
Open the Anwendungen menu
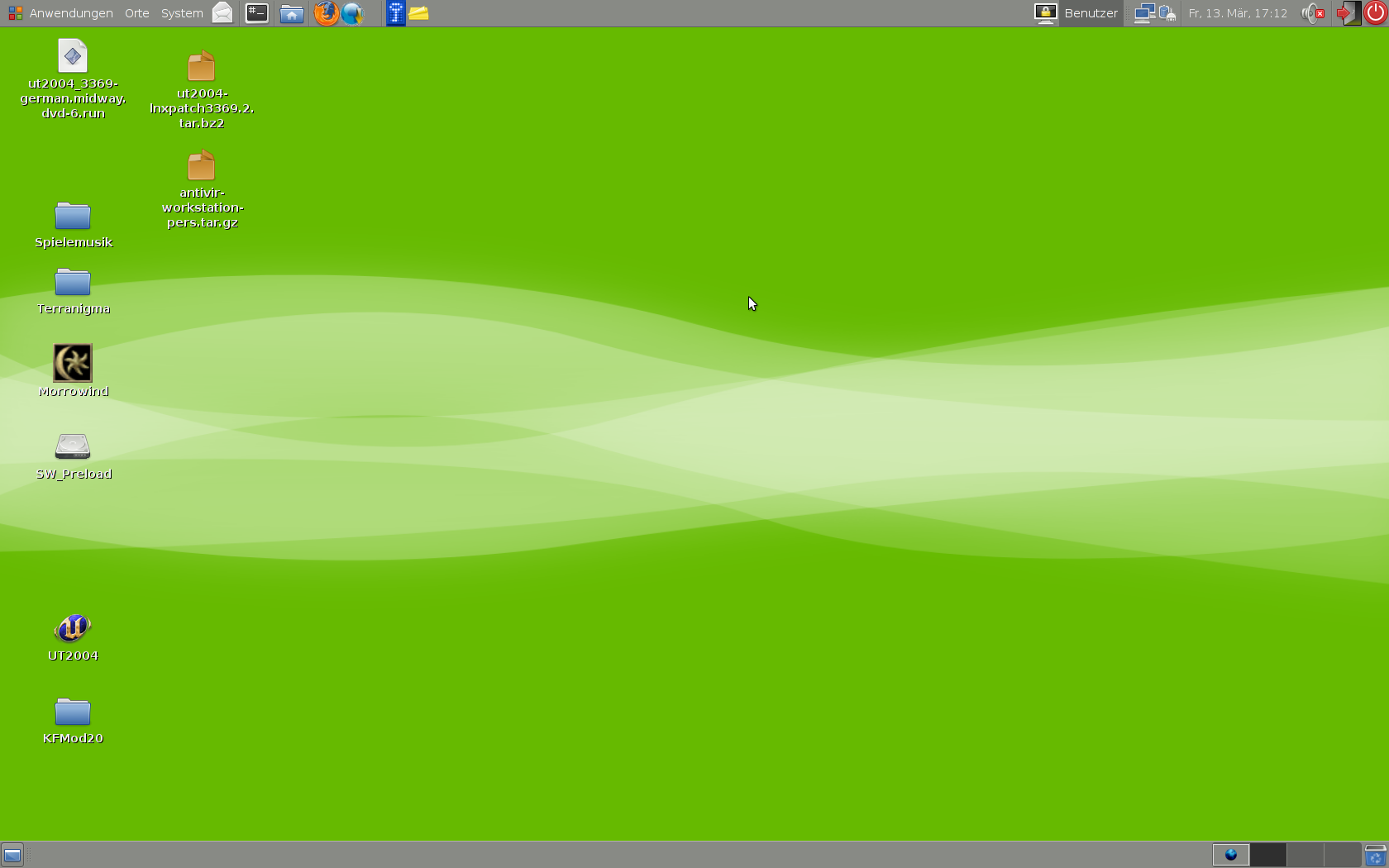[x=60, y=13]
